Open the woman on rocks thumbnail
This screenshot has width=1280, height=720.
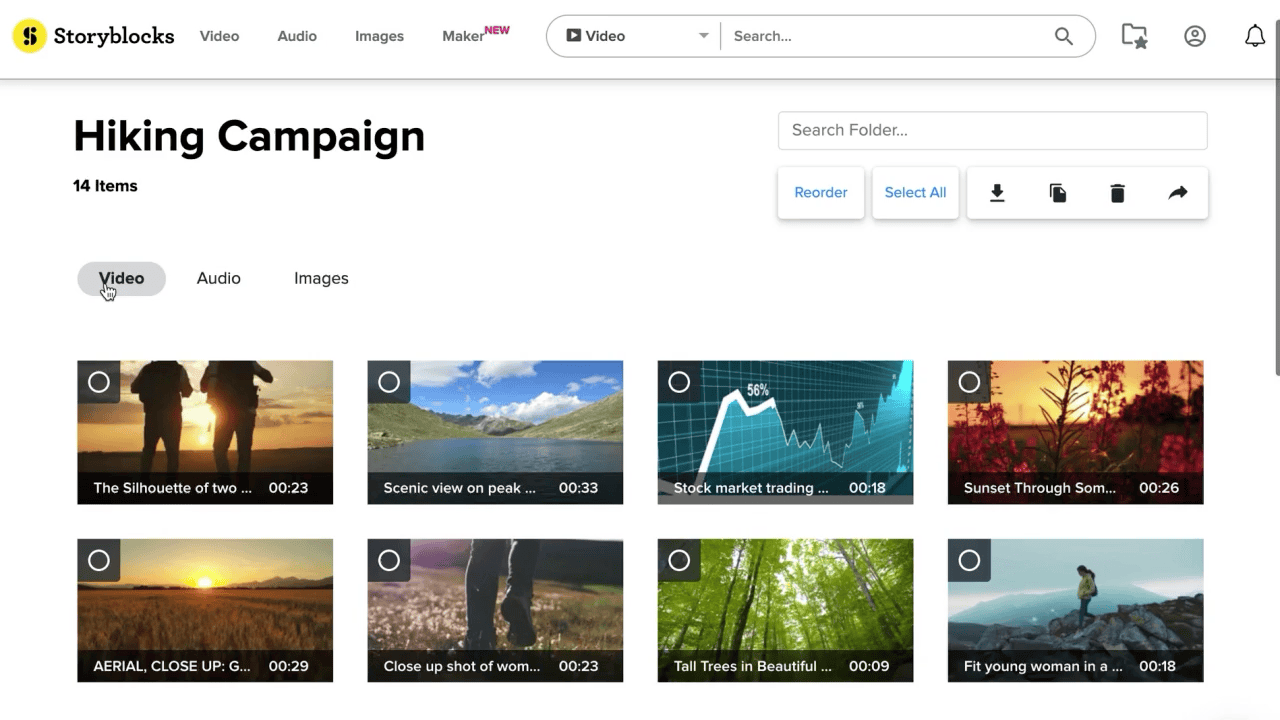click(1075, 610)
